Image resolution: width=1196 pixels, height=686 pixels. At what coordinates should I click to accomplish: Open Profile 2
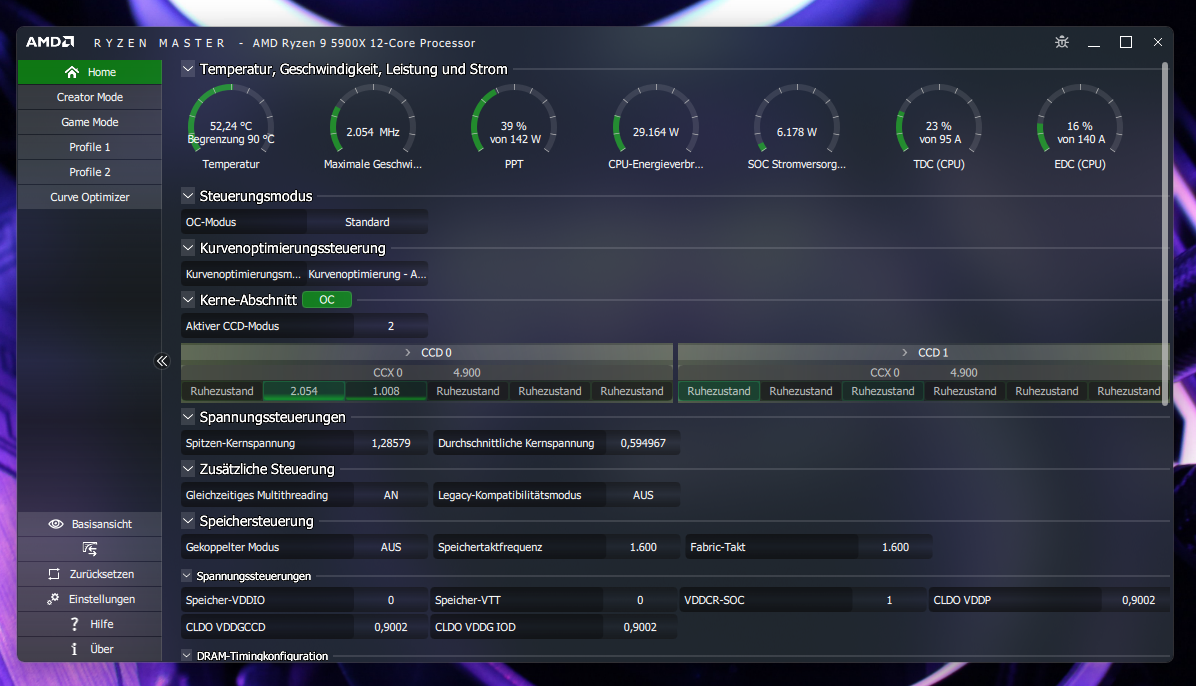tap(90, 172)
